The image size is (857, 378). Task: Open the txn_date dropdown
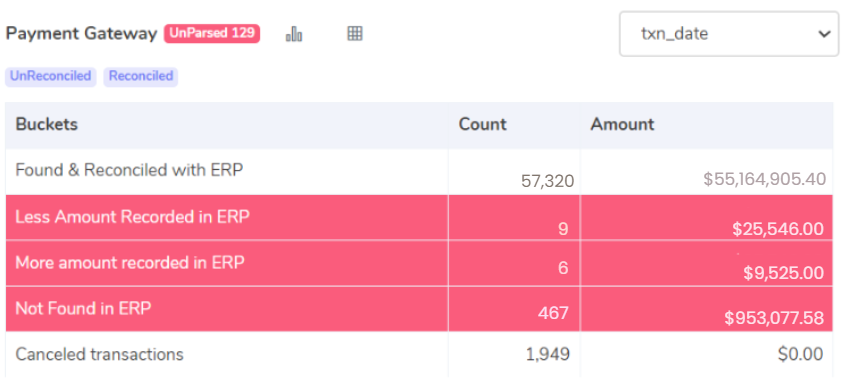[729, 34]
